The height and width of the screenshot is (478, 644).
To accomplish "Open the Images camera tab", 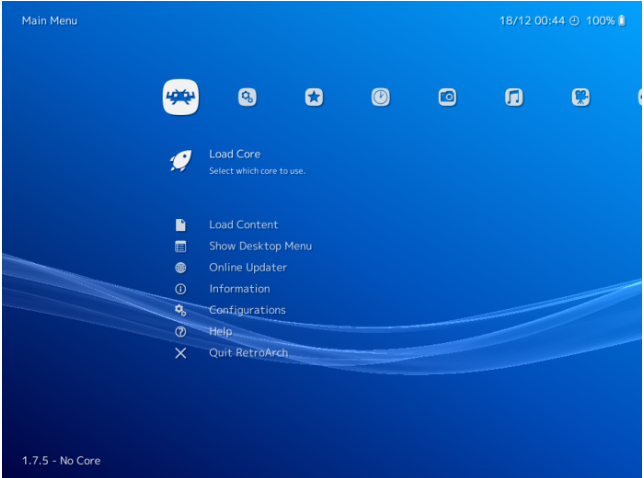I will [447, 97].
